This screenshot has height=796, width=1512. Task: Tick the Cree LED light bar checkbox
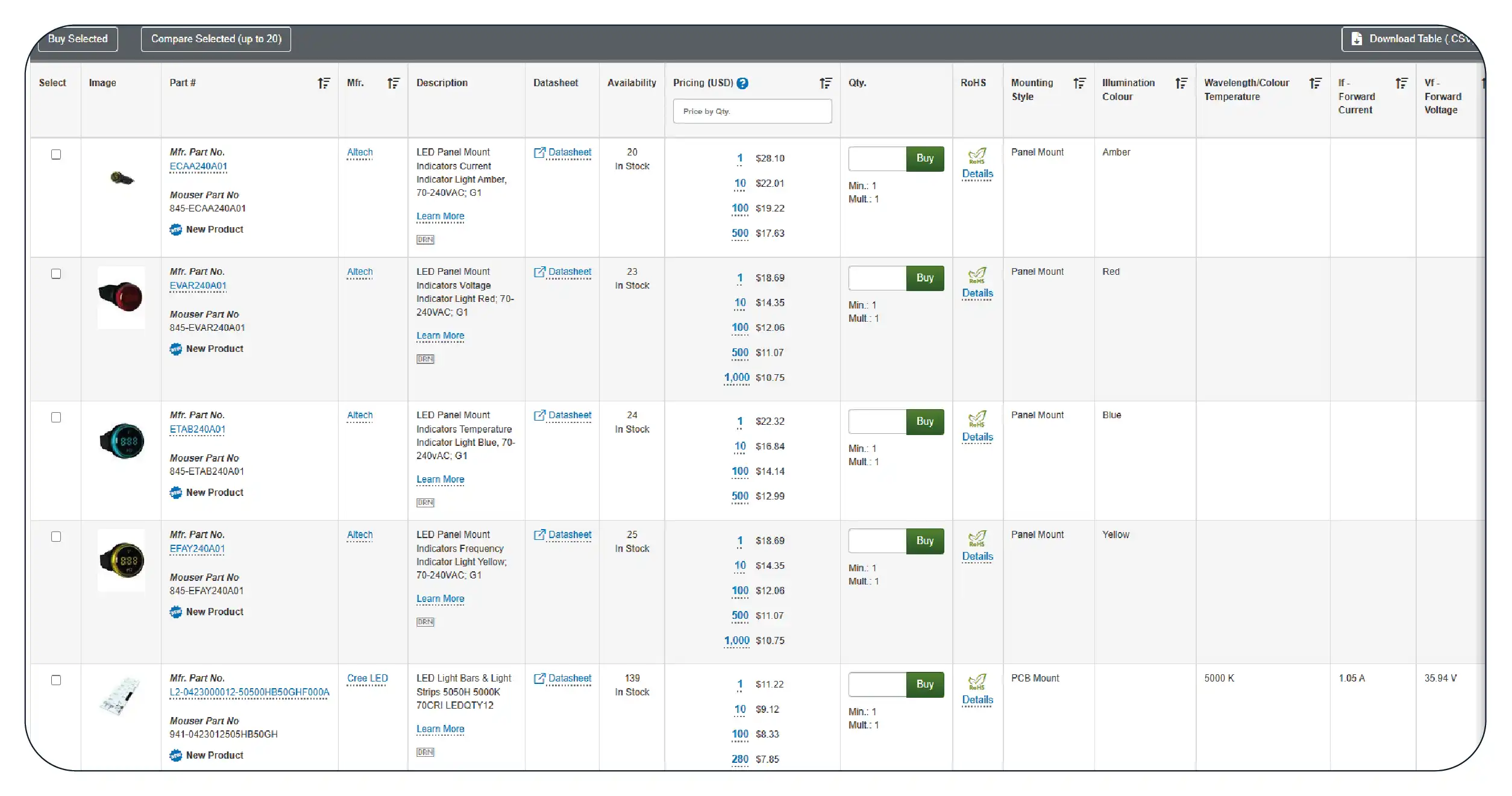coord(56,680)
